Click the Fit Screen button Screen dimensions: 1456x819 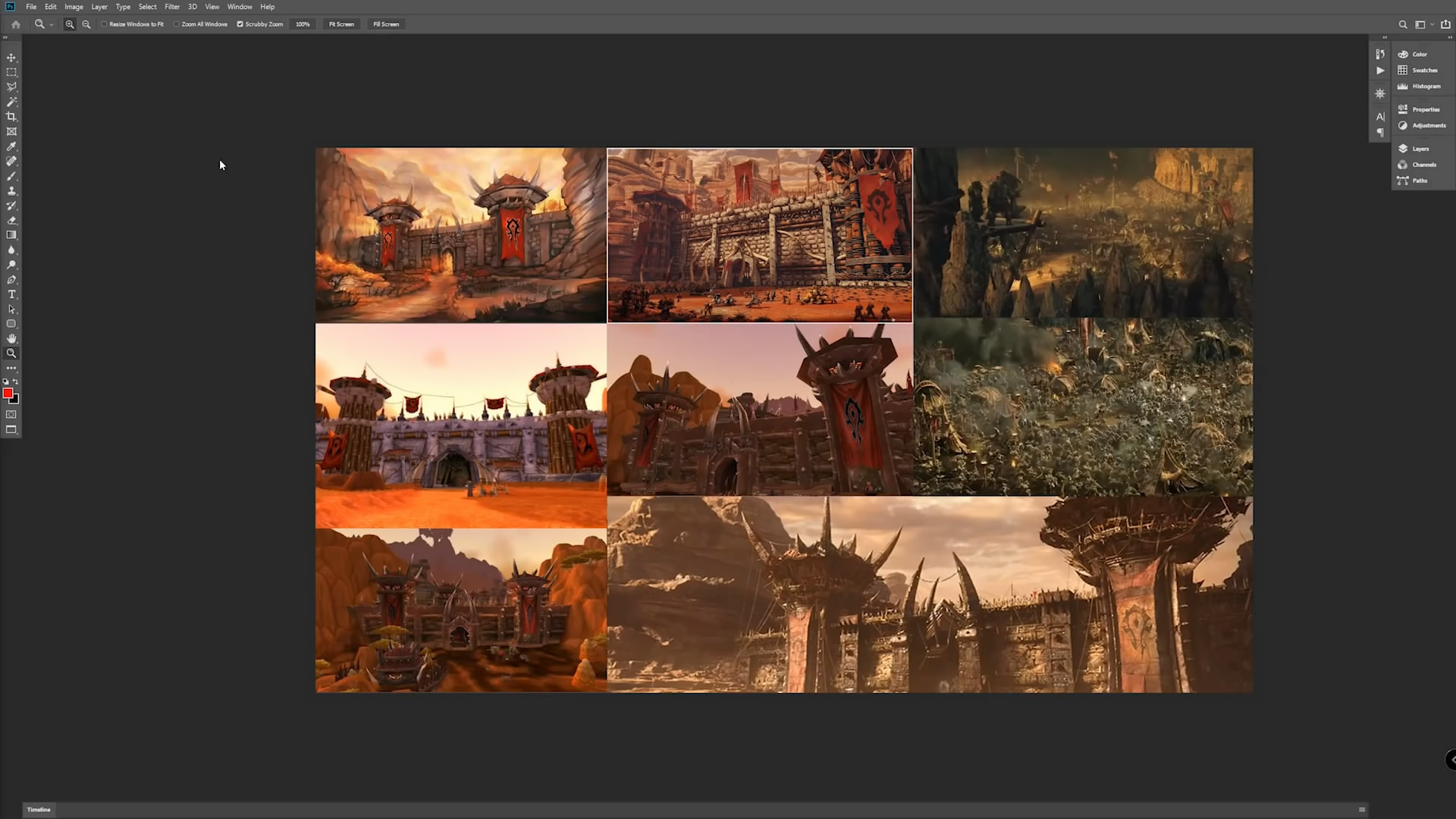click(341, 24)
